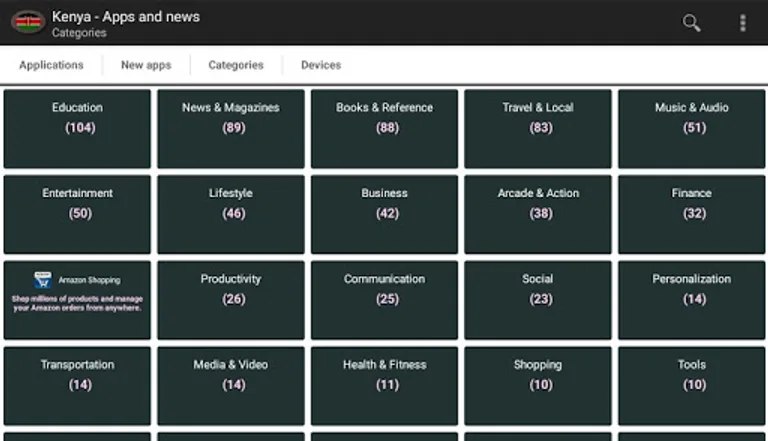Open the Amazon Shopping ad tile
Viewport: 768px width, 441px height.
click(77, 300)
